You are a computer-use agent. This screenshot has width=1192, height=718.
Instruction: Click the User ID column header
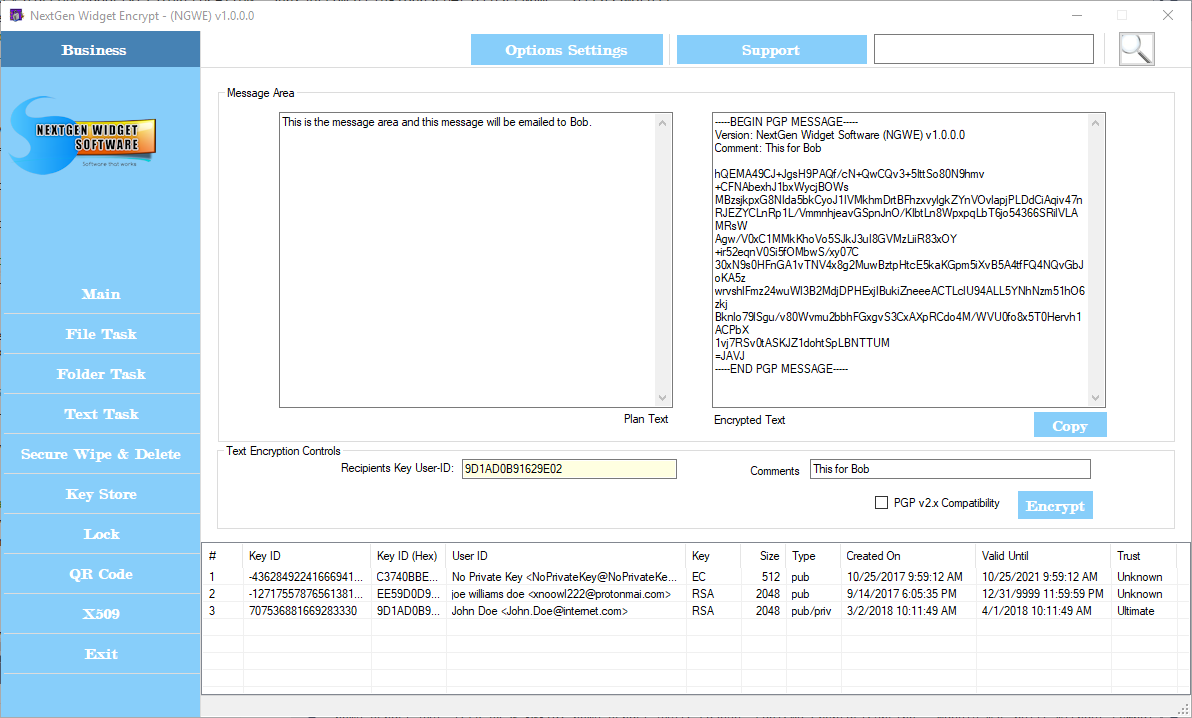coord(566,556)
